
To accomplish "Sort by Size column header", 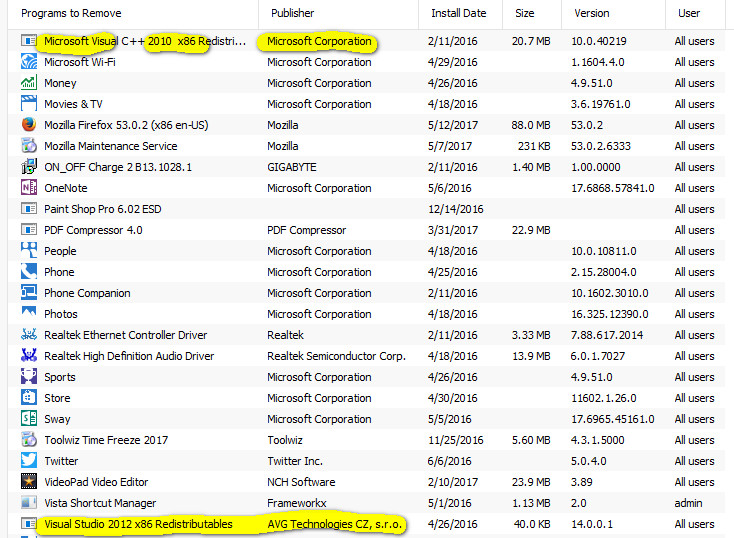I will [525, 13].
